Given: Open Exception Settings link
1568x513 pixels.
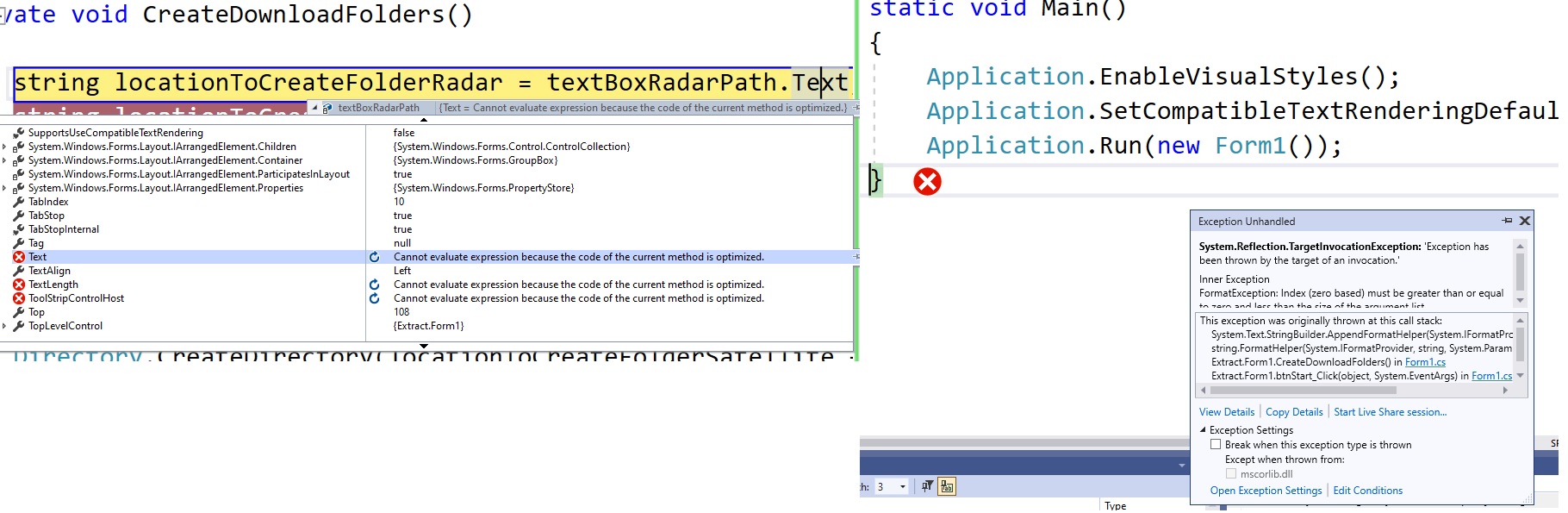Looking at the screenshot, I should 1266,491.
